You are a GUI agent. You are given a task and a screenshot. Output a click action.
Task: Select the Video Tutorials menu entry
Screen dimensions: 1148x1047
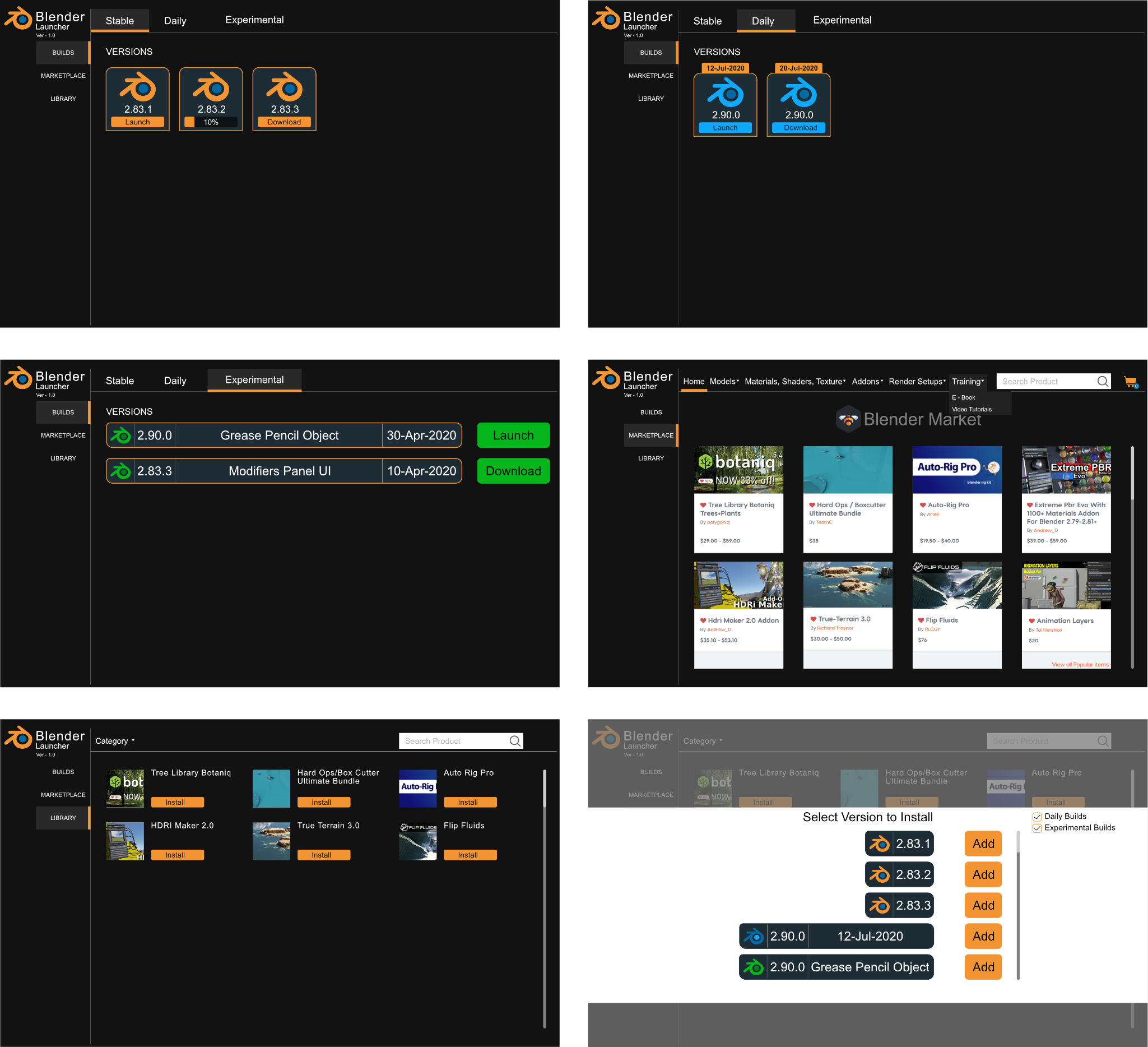click(x=972, y=410)
